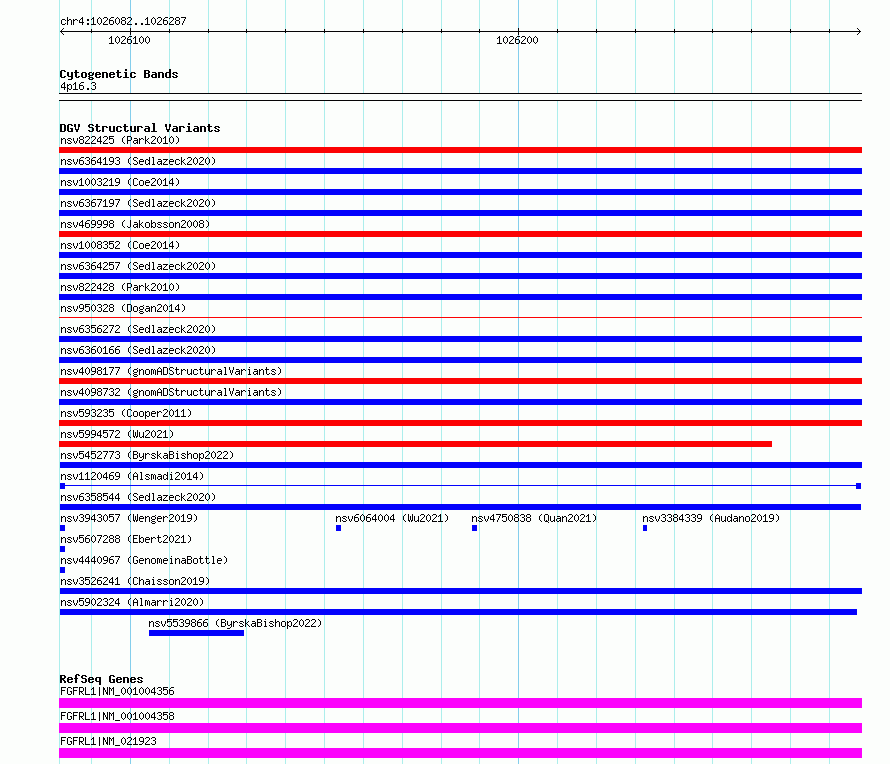The image size is (890, 764).
Task: Click the red bar under nsv4098177
Action: pyautogui.click(x=460, y=381)
